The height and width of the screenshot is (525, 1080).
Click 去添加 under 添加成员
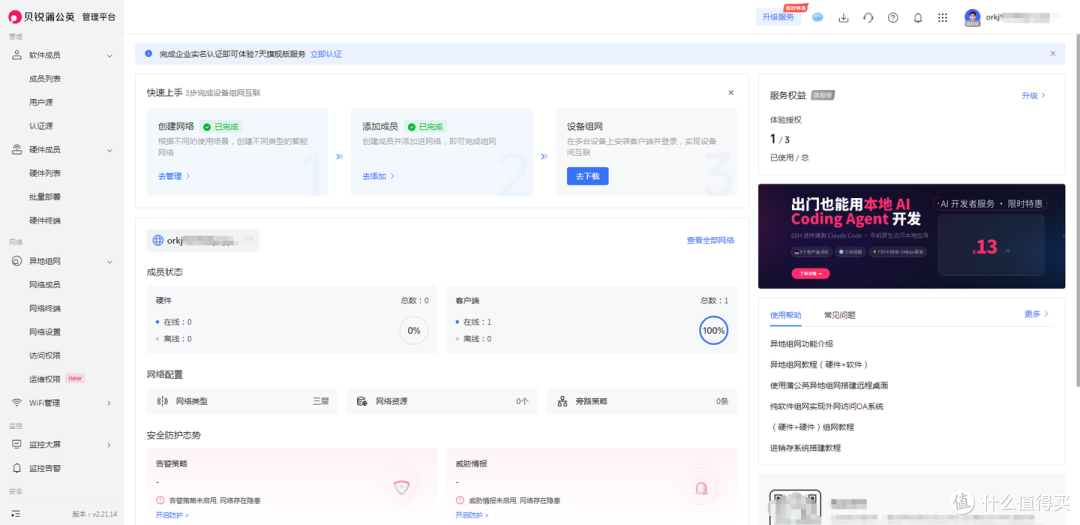click(378, 176)
